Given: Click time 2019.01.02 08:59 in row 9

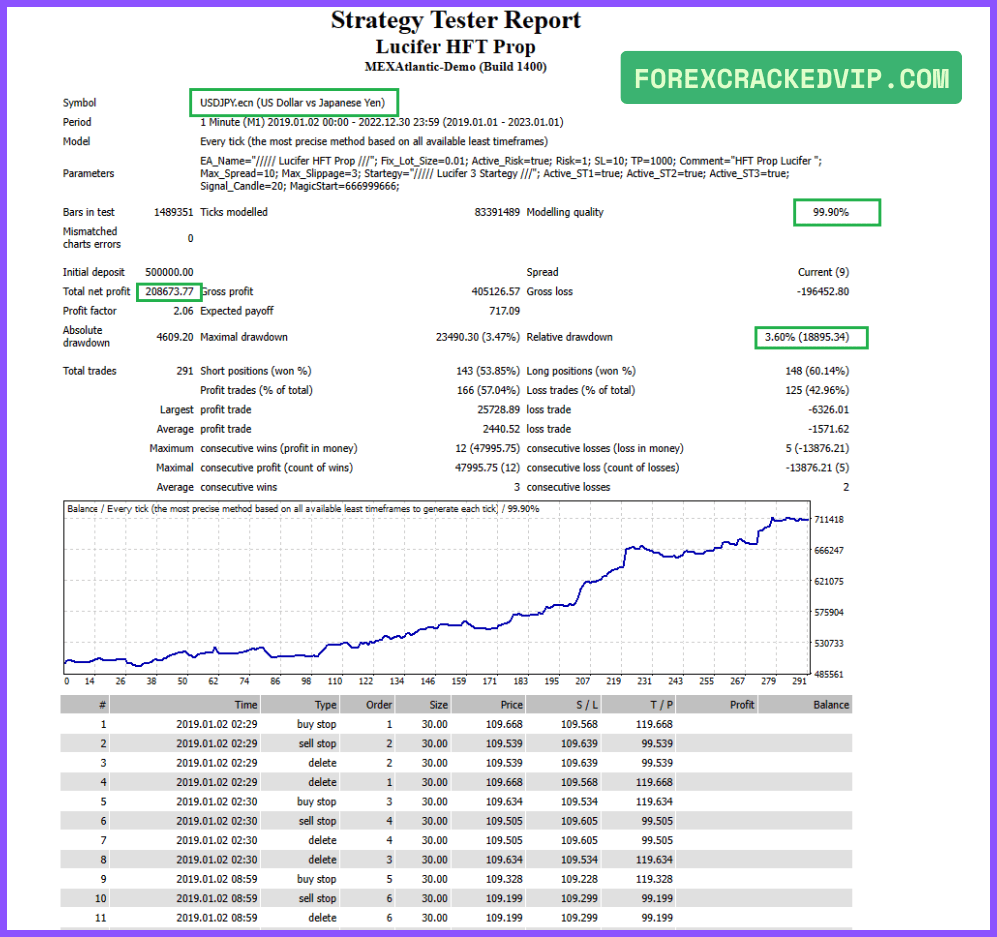Looking at the screenshot, I should pyautogui.click(x=217, y=880).
